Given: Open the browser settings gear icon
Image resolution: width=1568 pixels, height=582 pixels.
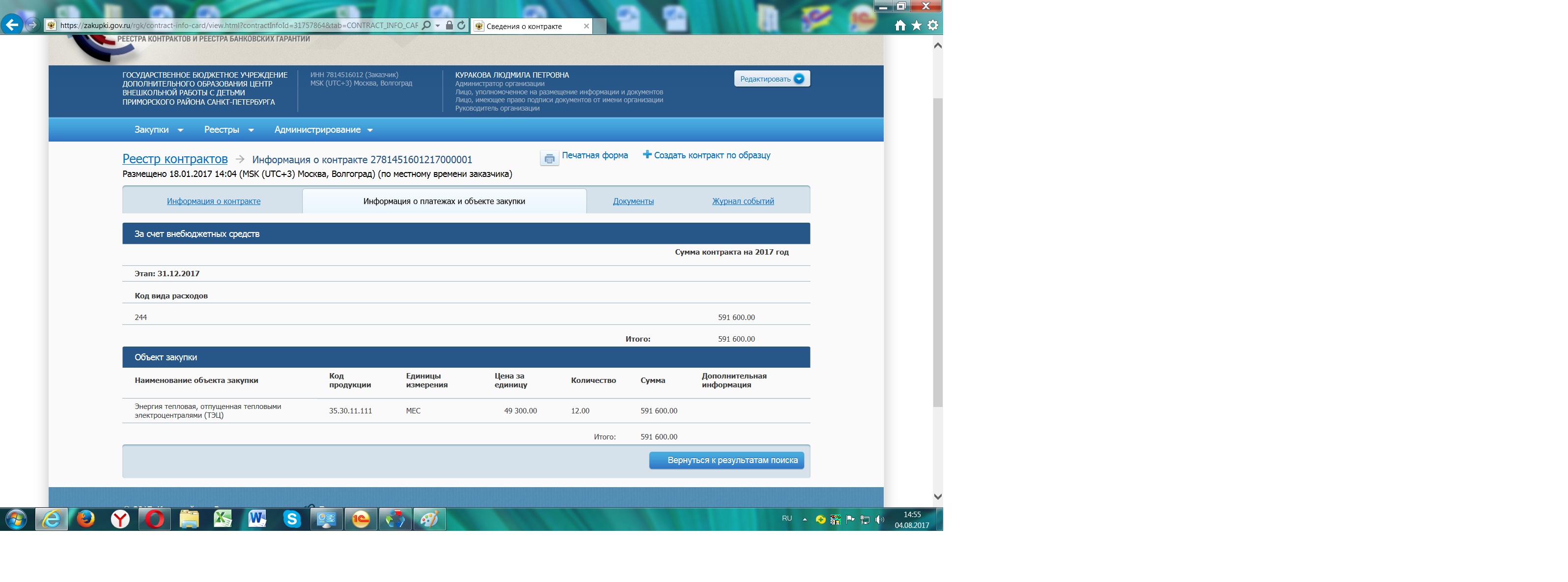Looking at the screenshot, I should pos(933,26).
